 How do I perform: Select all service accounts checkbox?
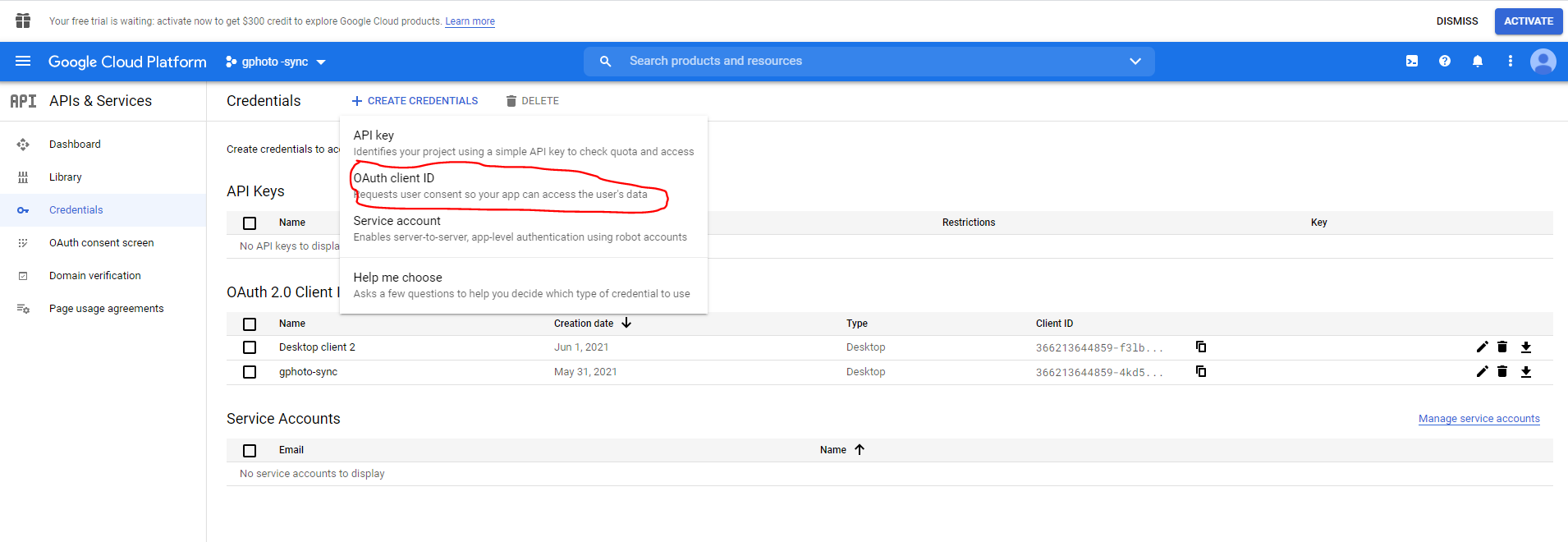250,451
